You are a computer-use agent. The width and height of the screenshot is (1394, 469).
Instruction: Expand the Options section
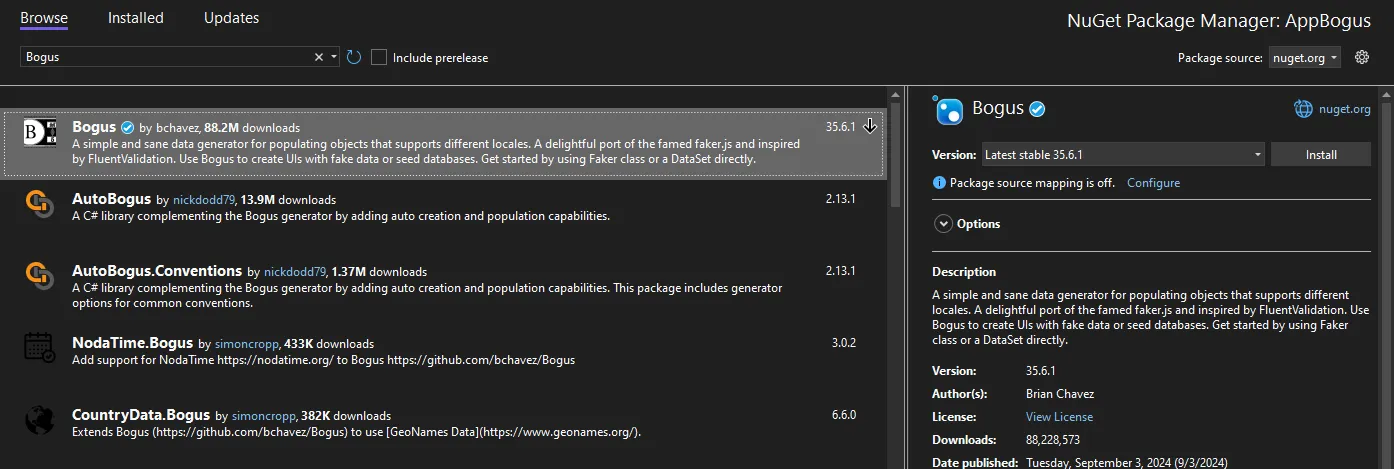pyautogui.click(x=942, y=224)
